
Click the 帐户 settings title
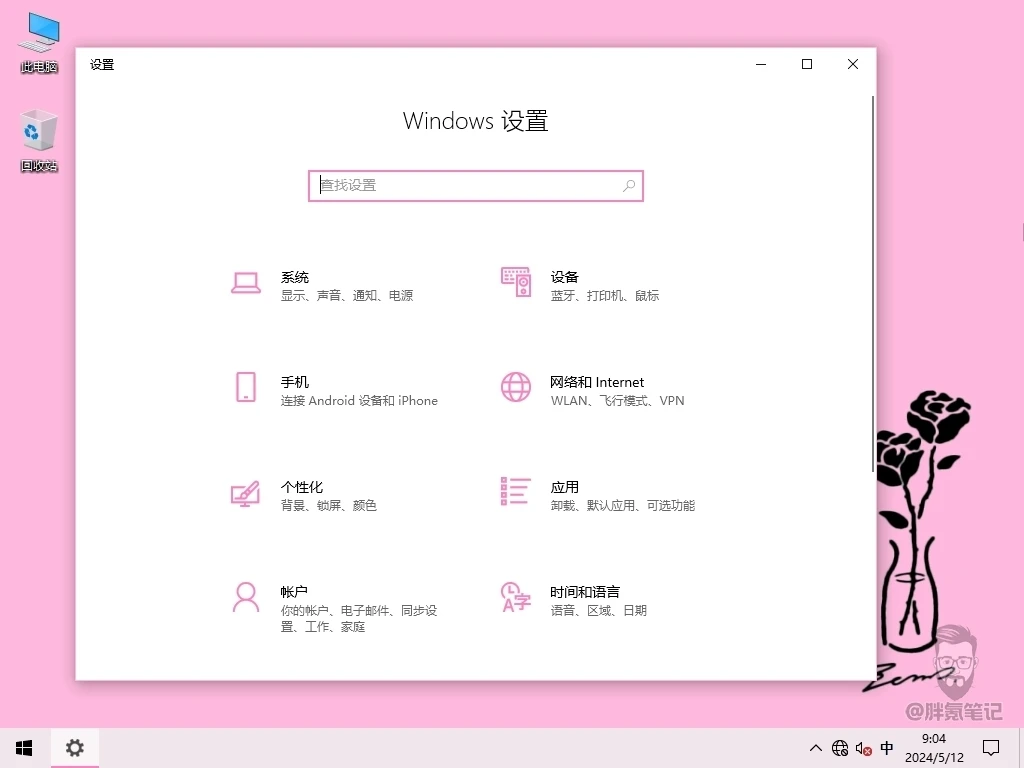click(294, 592)
